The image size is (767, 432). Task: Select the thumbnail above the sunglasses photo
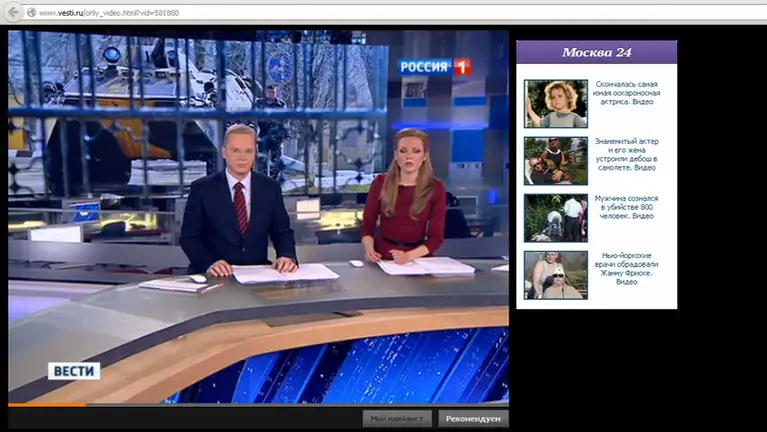(x=555, y=217)
